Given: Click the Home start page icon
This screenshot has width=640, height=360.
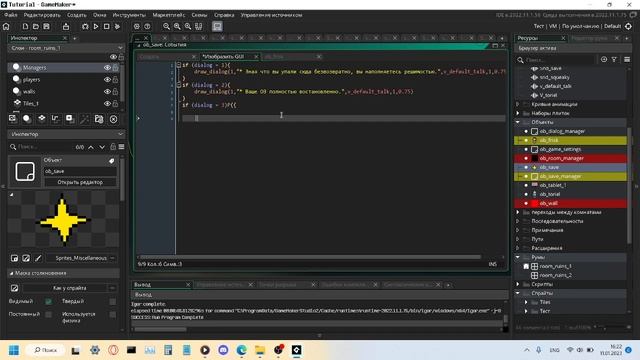Looking at the screenshot, I should pos(6,27).
